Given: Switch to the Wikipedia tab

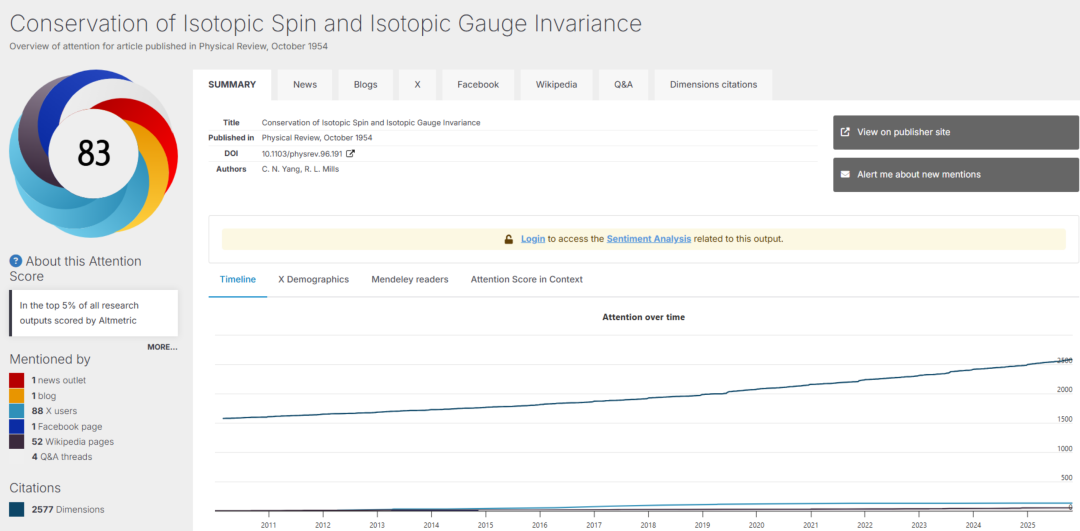Looking at the screenshot, I should pos(557,85).
